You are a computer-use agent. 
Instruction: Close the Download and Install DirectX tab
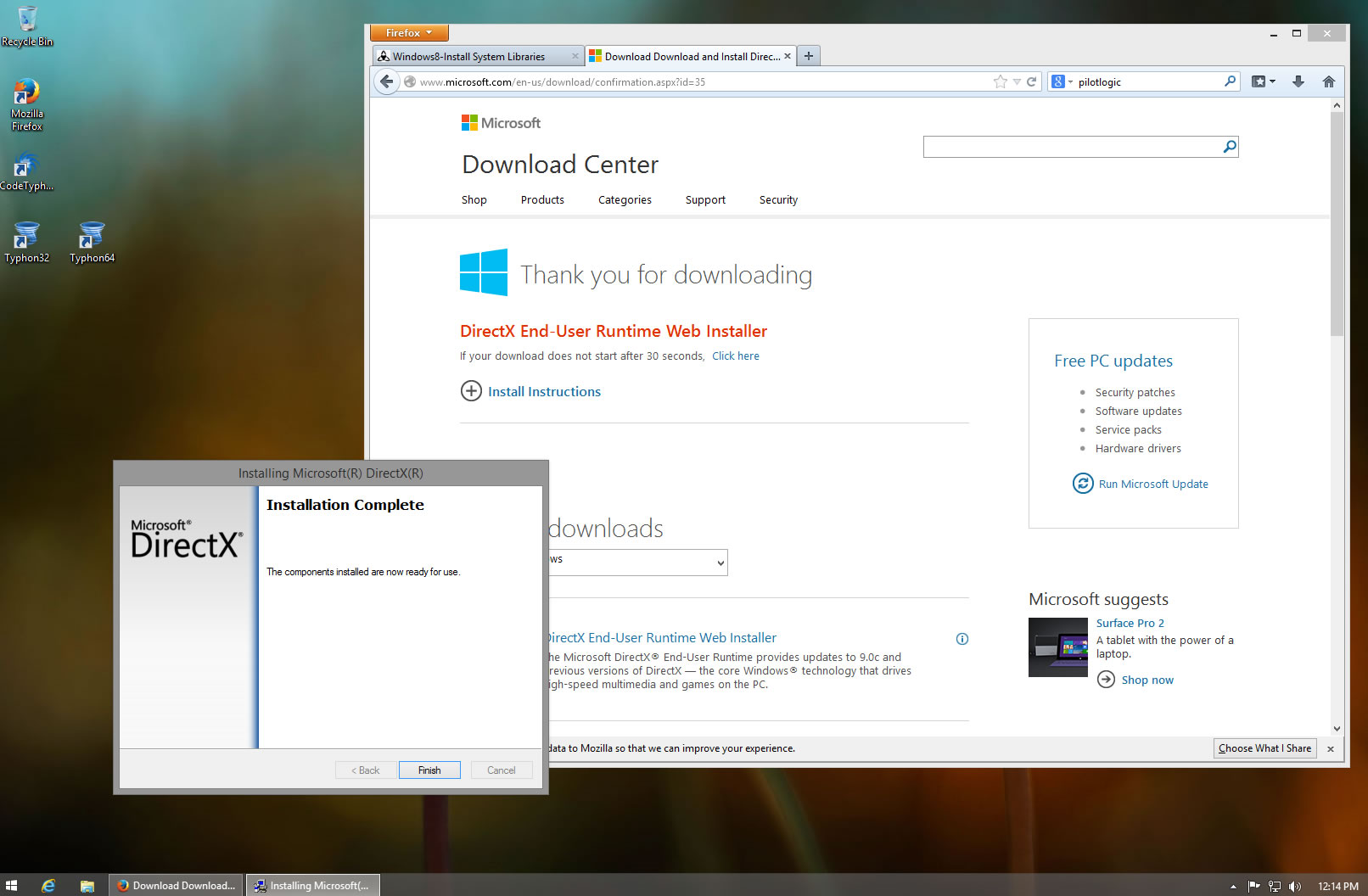click(x=787, y=57)
